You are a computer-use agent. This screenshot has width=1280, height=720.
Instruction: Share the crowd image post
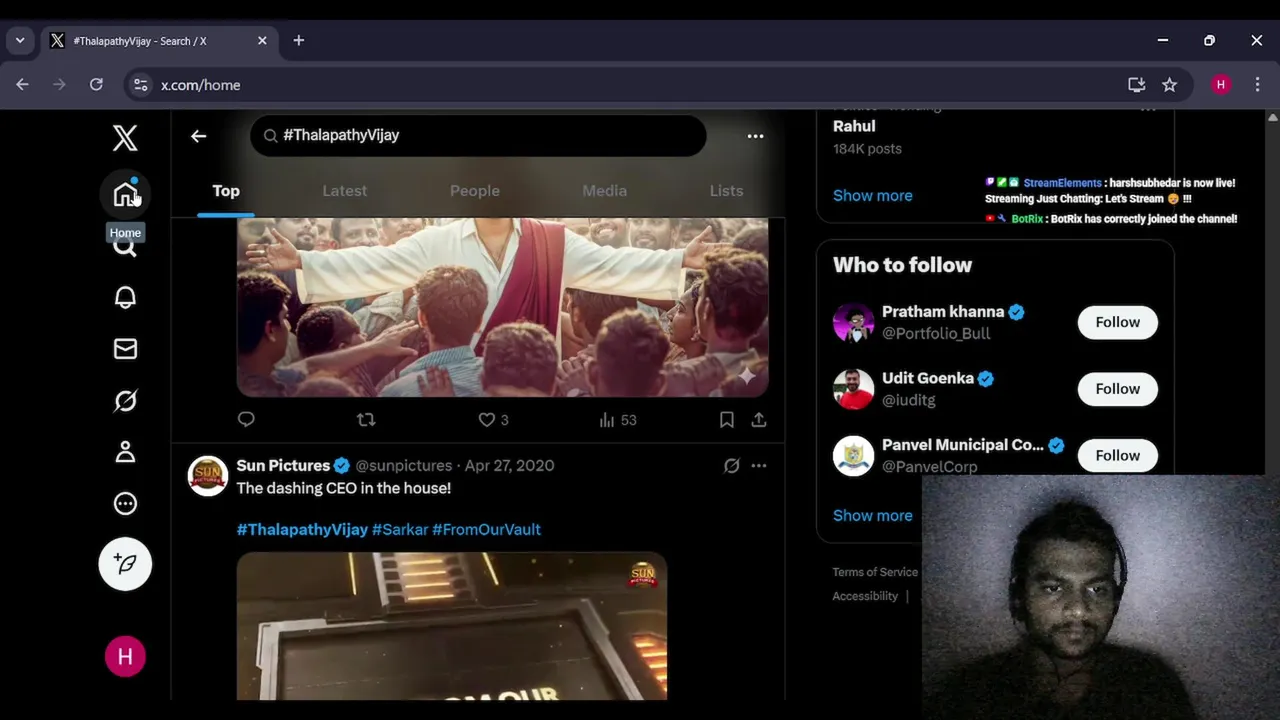pos(759,420)
